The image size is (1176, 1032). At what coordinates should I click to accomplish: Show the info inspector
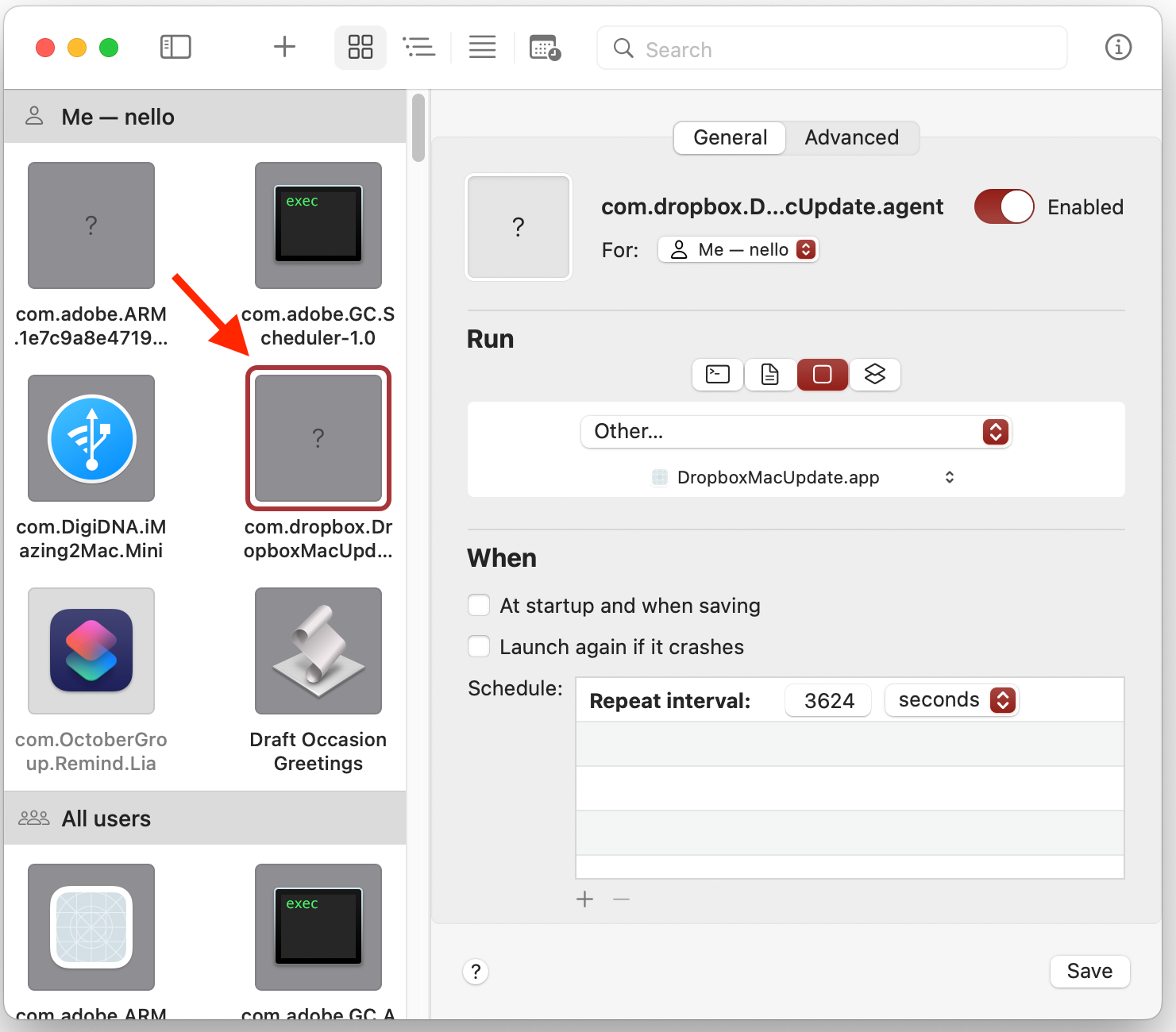pyautogui.click(x=1118, y=48)
